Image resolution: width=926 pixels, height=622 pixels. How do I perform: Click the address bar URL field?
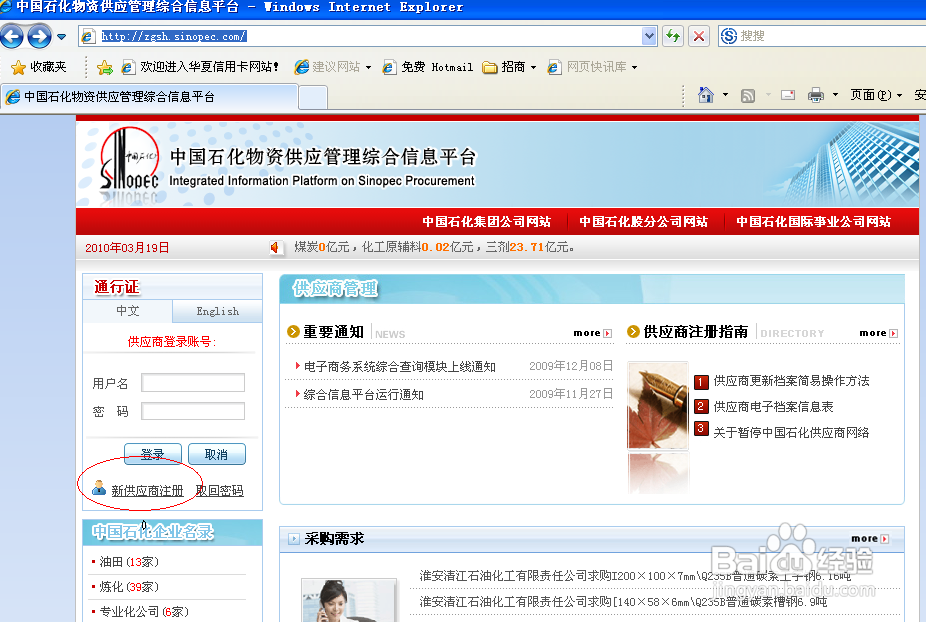tap(360, 37)
